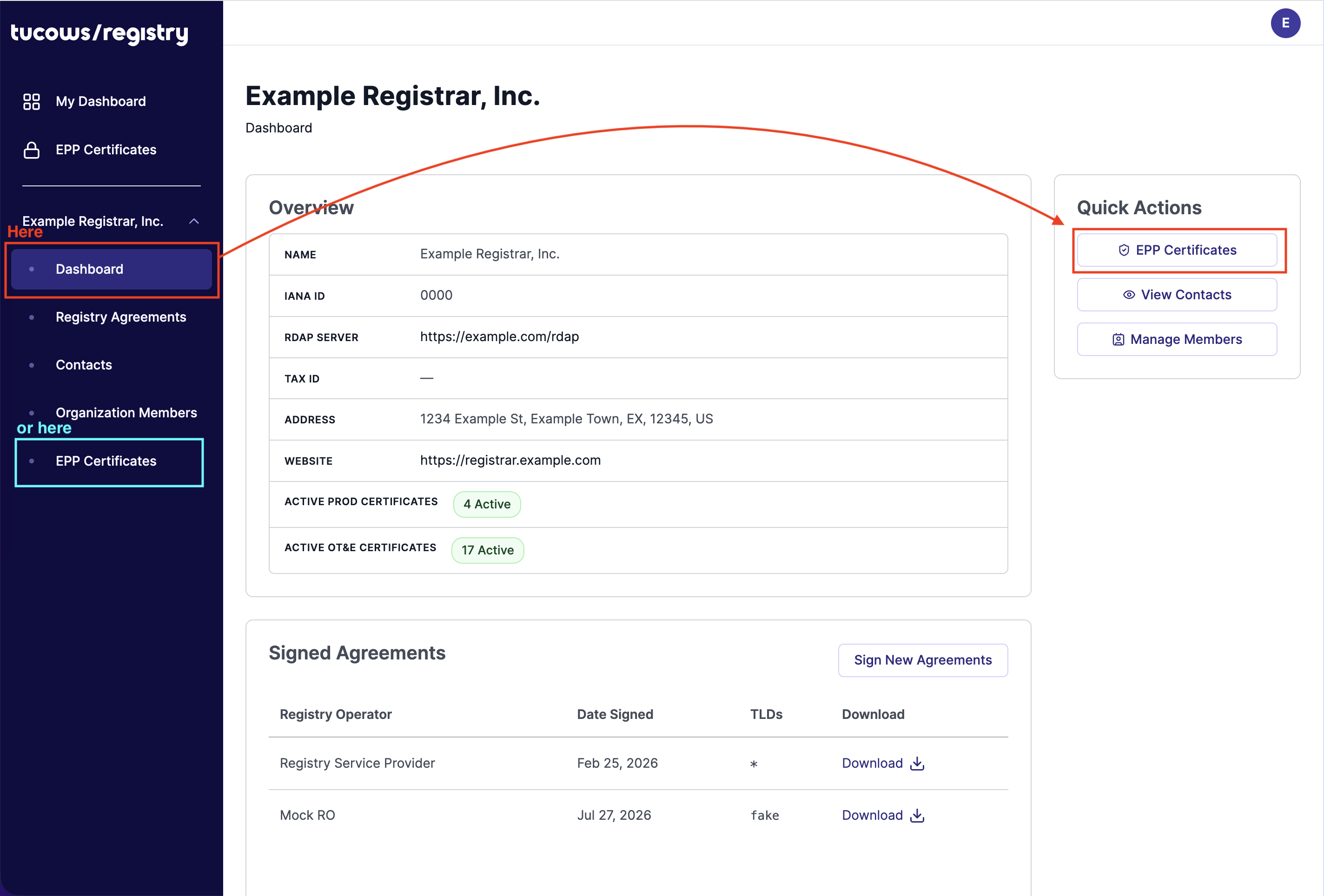
Task: Select Dashboard under Example Registrar
Action: (x=112, y=269)
